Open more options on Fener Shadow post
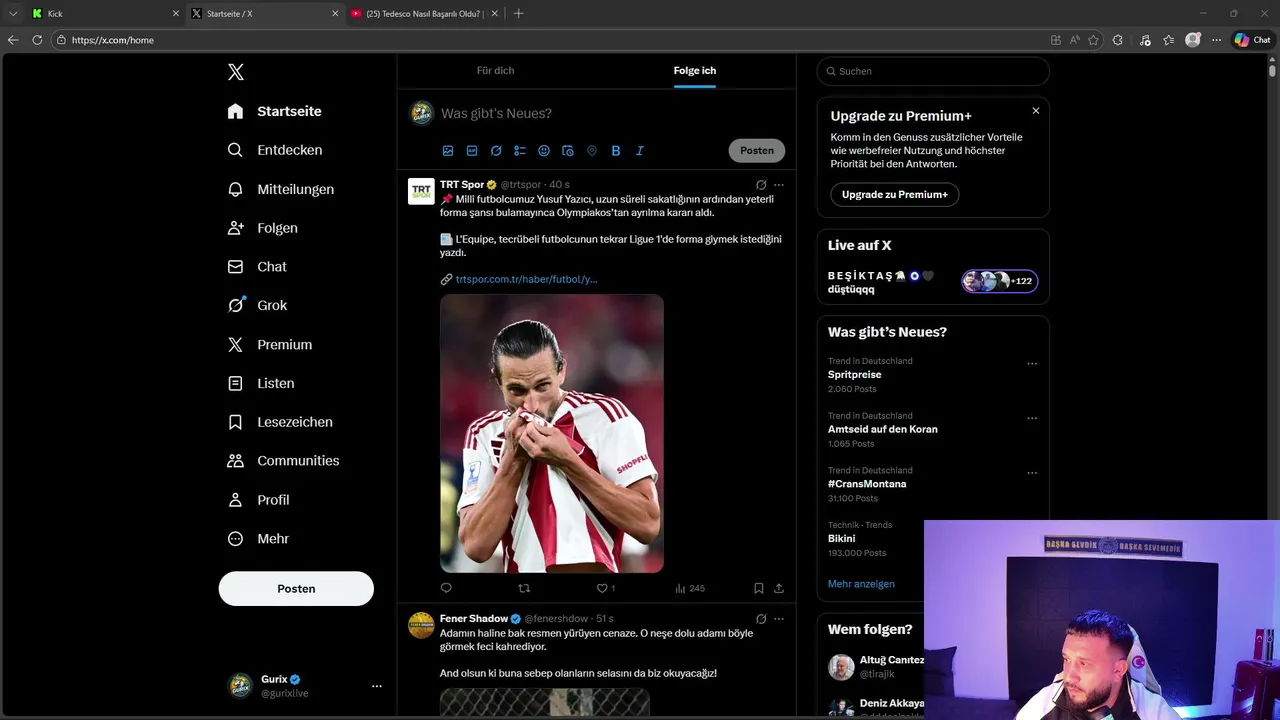Screen dimensions: 1280x720 click(779, 619)
